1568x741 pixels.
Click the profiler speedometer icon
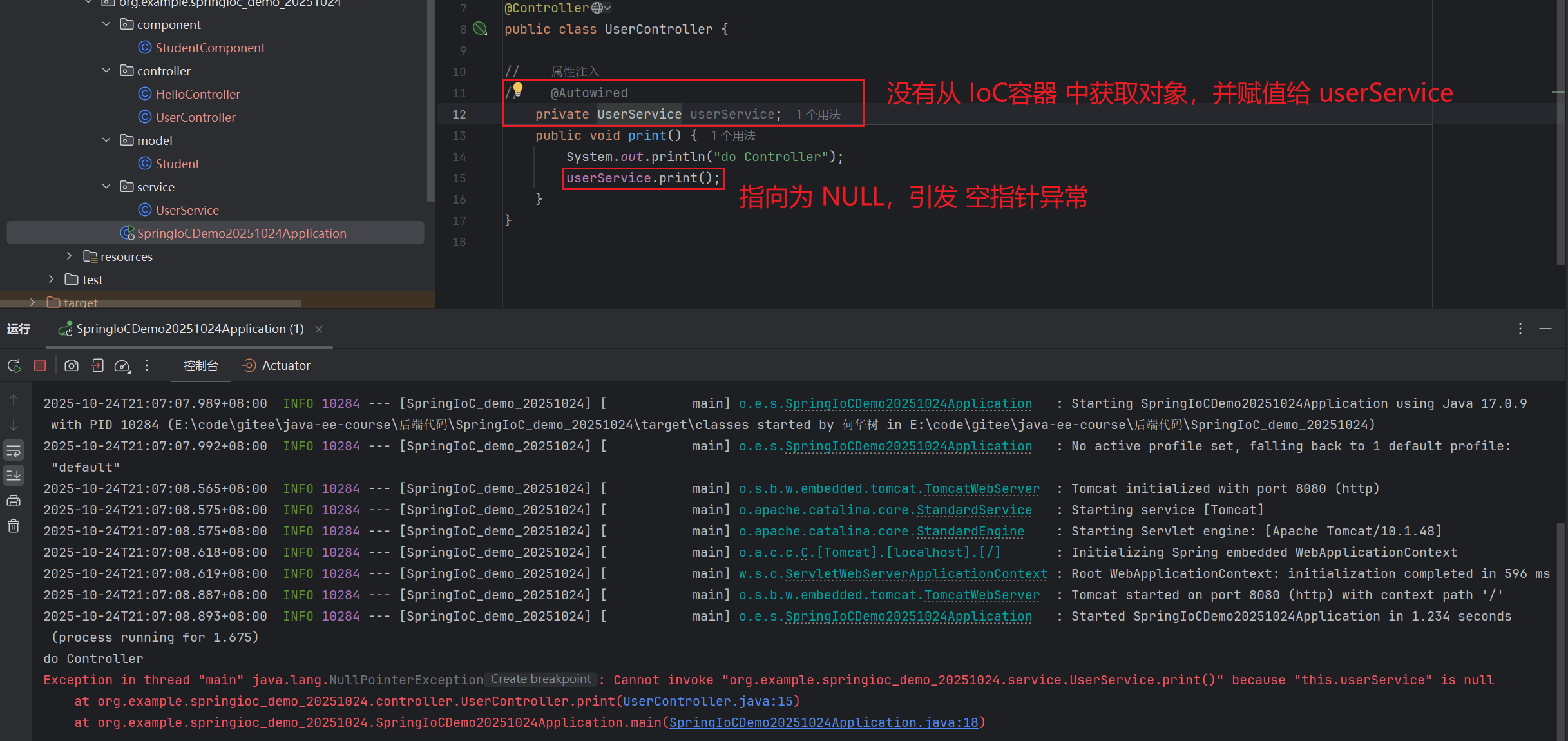point(122,366)
